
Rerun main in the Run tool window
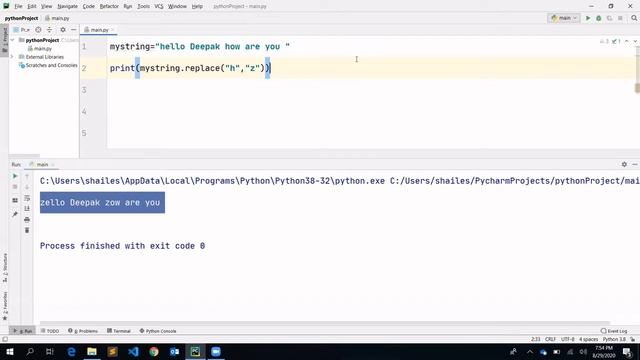pyautogui.click(x=15, y=176)
